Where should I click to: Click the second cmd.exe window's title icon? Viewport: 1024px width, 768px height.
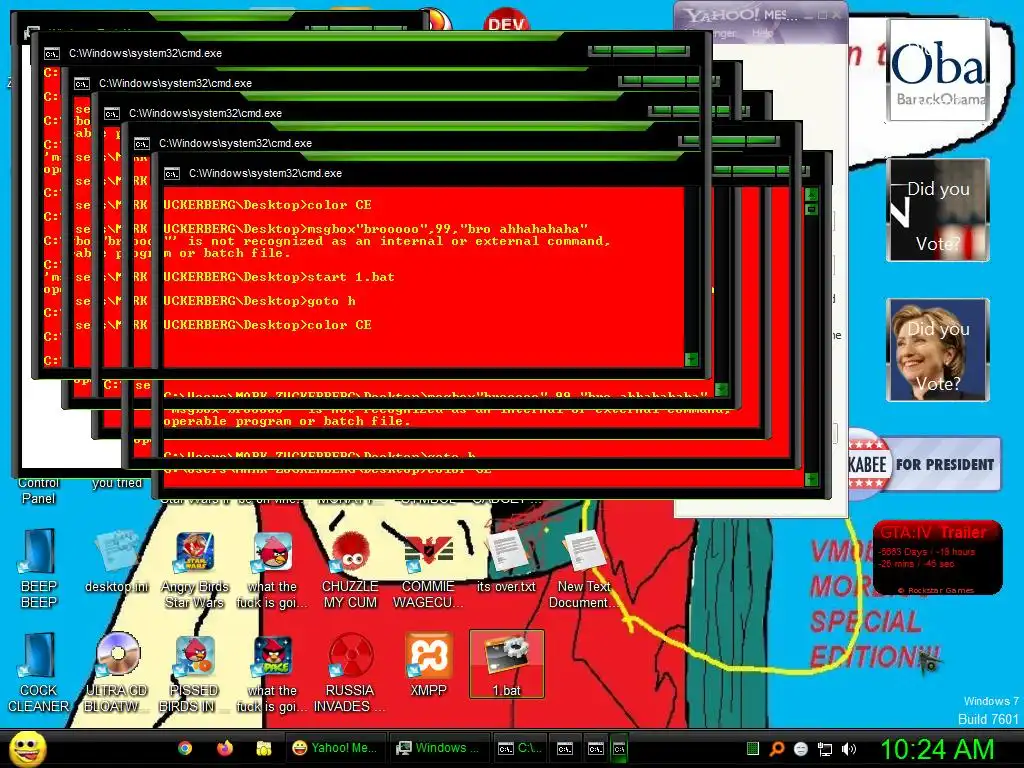pyautogui.click(x=82, y=84)
